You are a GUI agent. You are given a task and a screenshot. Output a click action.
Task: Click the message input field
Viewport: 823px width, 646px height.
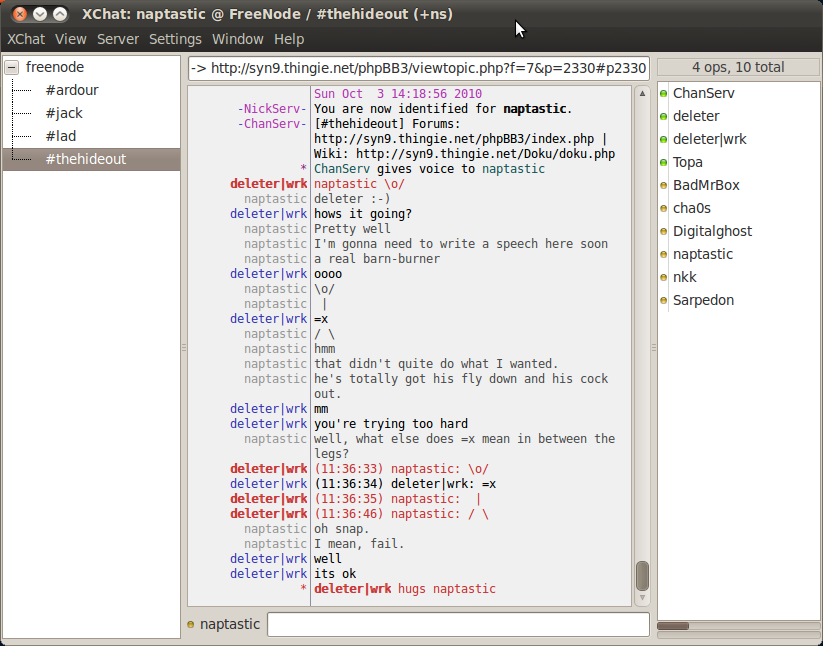tap(458, 624)
